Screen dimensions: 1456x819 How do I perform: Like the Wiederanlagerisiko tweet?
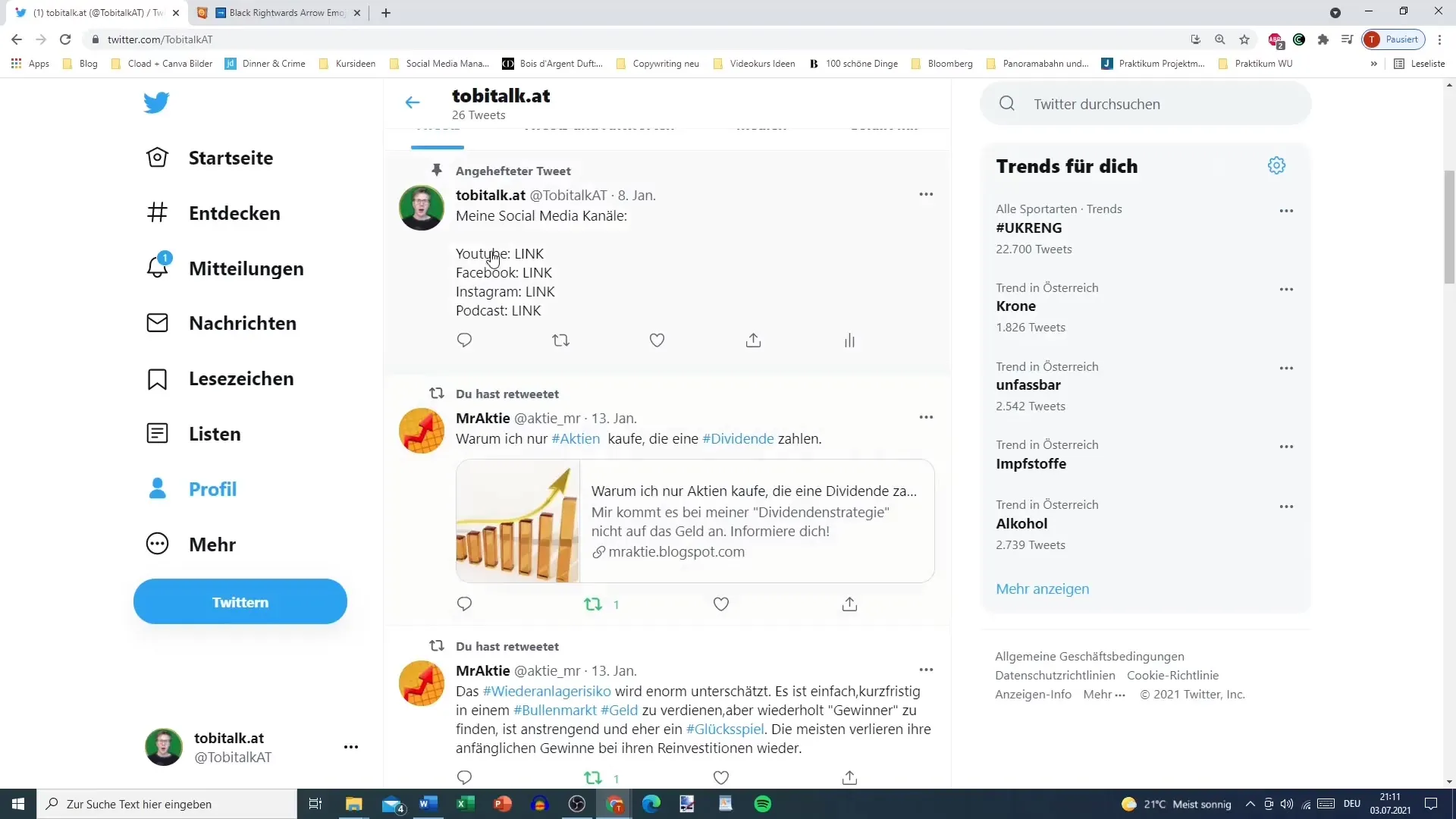click(x=721, y=778)
